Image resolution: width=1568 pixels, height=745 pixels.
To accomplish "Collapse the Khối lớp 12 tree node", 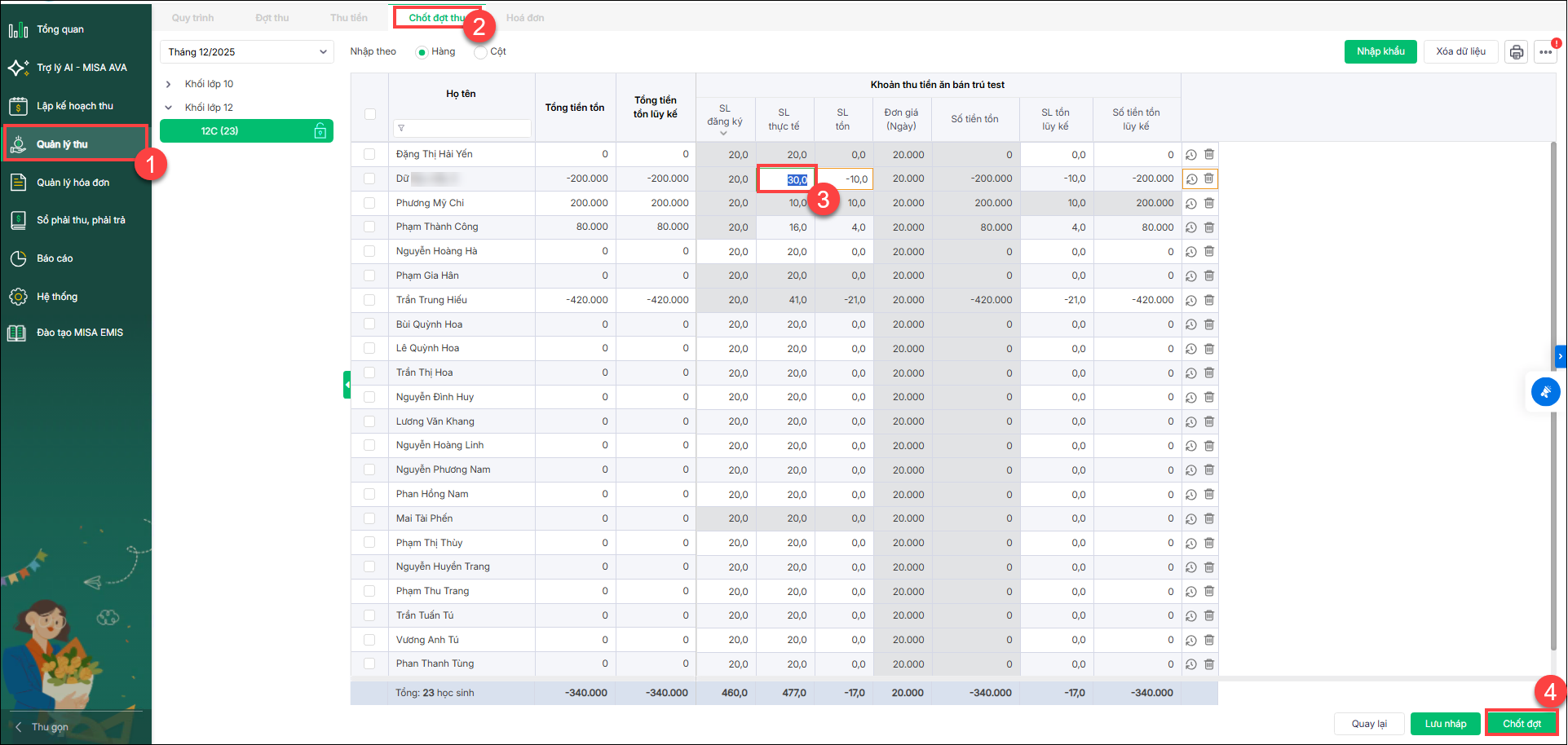I will click(x=169, y=108).
